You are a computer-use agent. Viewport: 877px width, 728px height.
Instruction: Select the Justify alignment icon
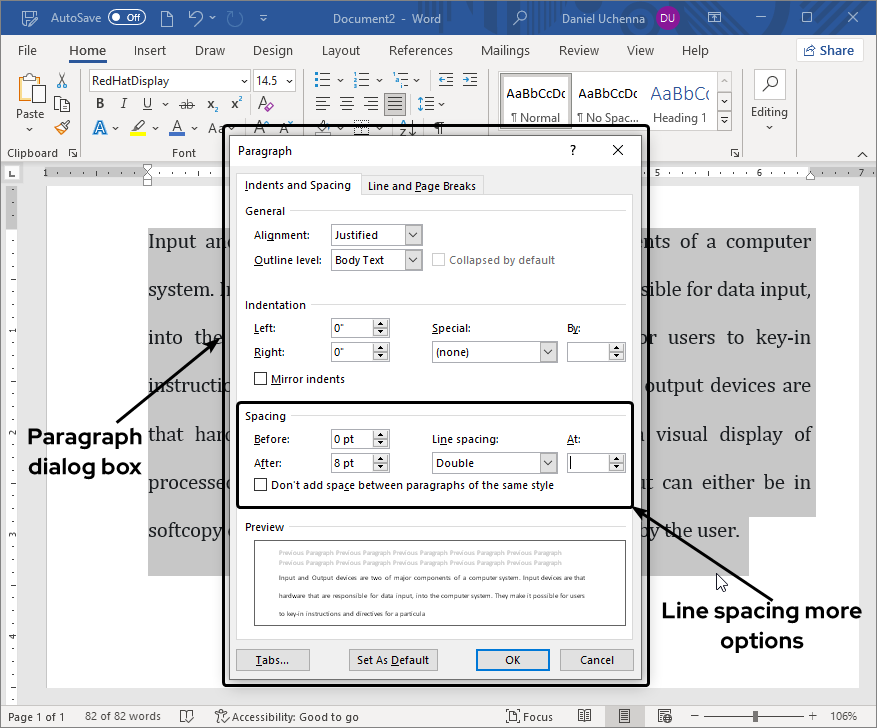click(x=395, y=104)
